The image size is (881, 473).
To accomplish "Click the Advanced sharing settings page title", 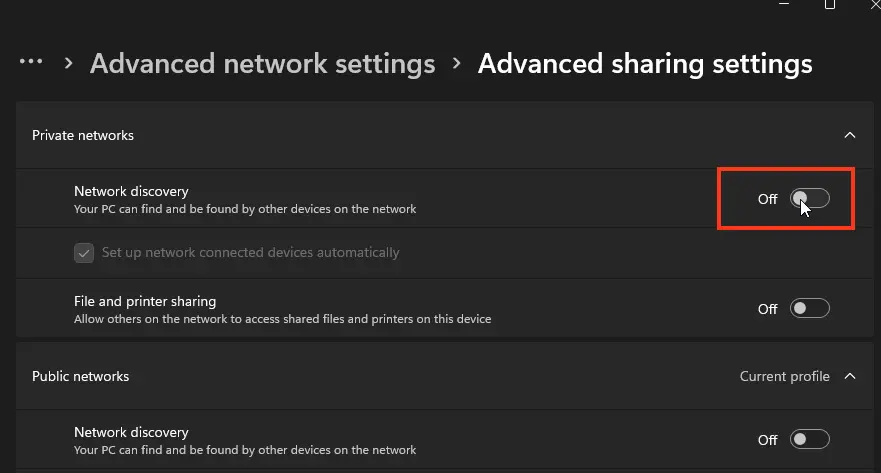I will 645,64.
